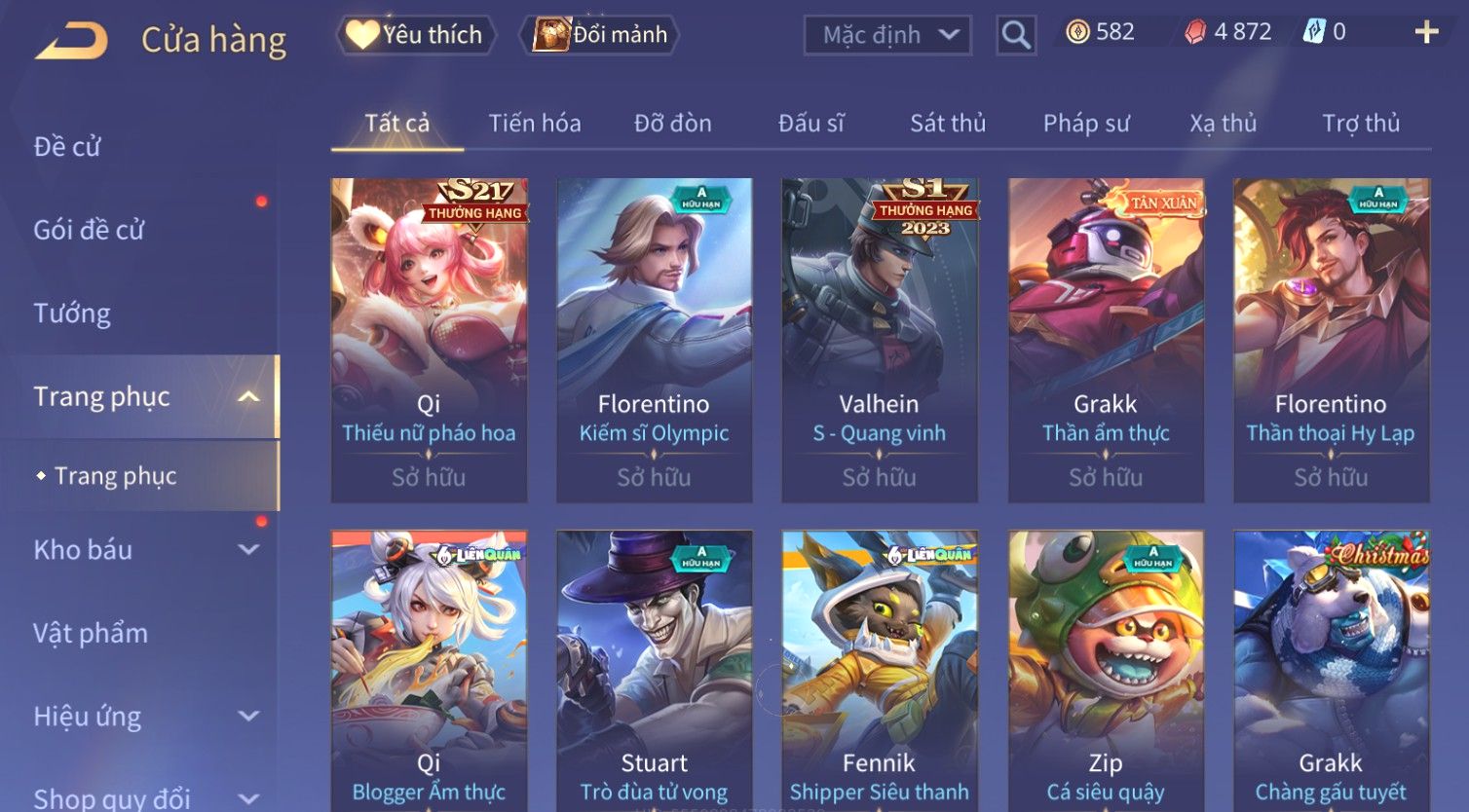Switch to the Sát thủ tab
The image size is (1469, 812).
point(948,124)
